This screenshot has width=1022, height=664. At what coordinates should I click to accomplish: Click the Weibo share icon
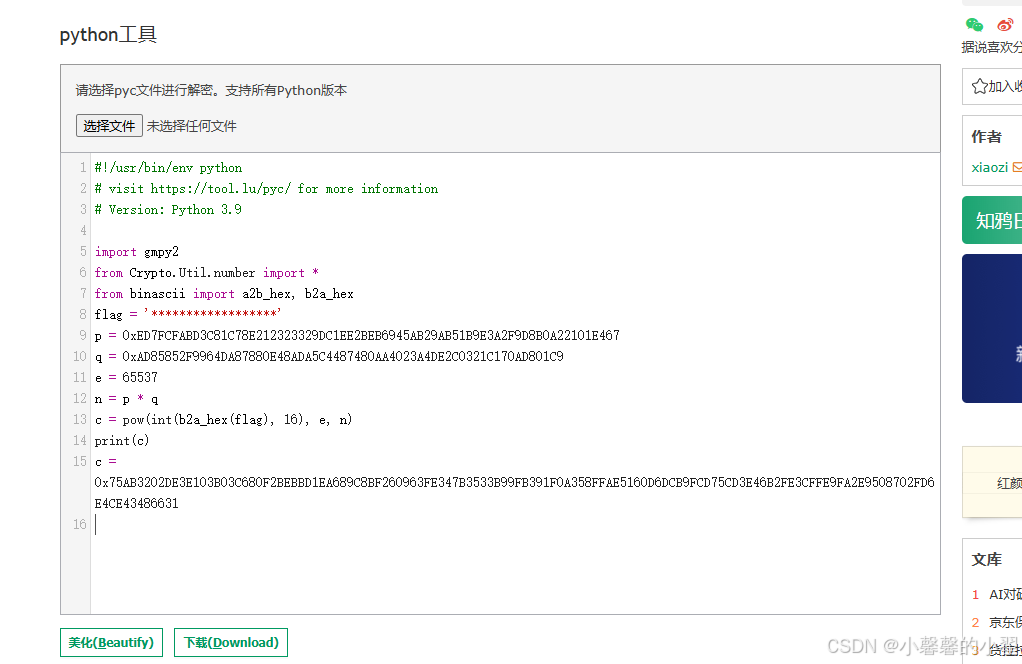(1005, 25)
